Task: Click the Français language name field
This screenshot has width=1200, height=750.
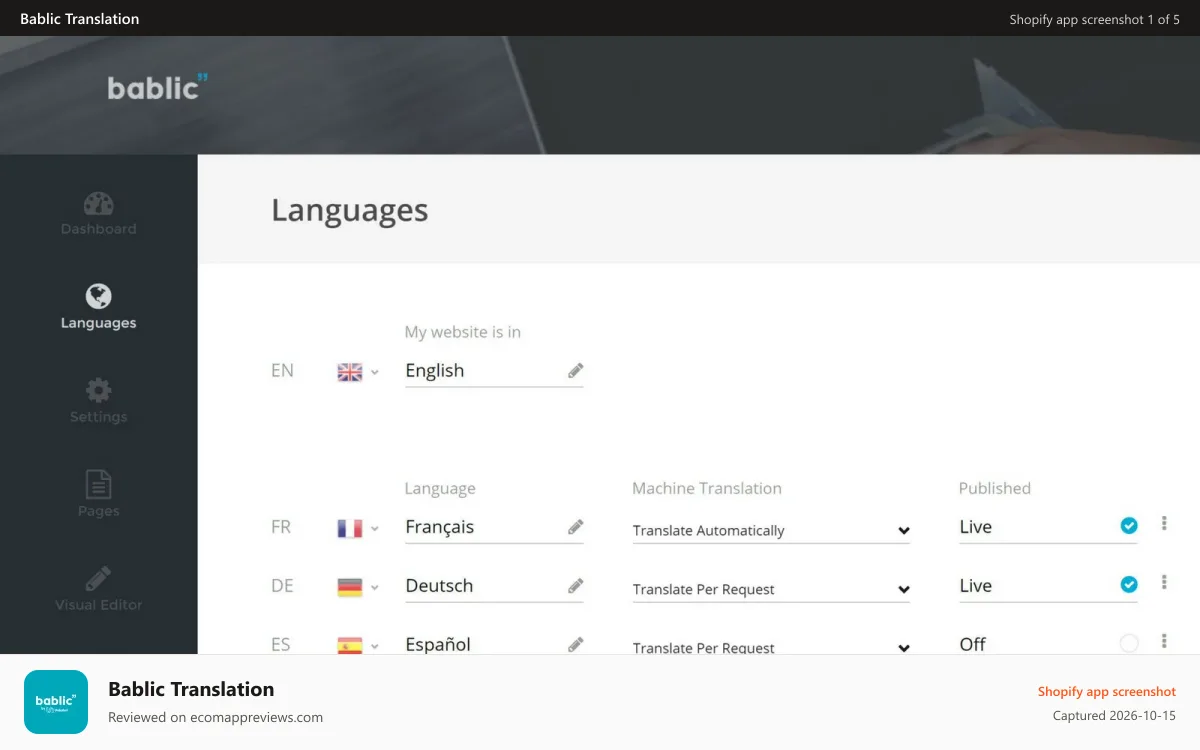Action: pyautogui.click(x=494, y=528)
